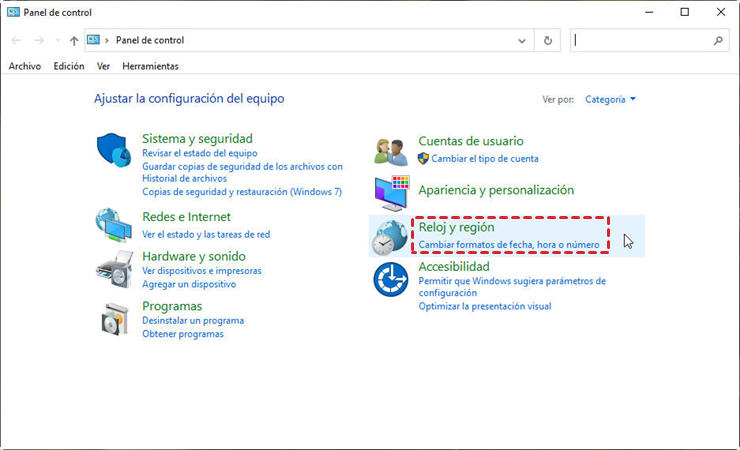The image size is (740, 450).
Task: Open the address bar history dropdown
Action: (521, 41)
